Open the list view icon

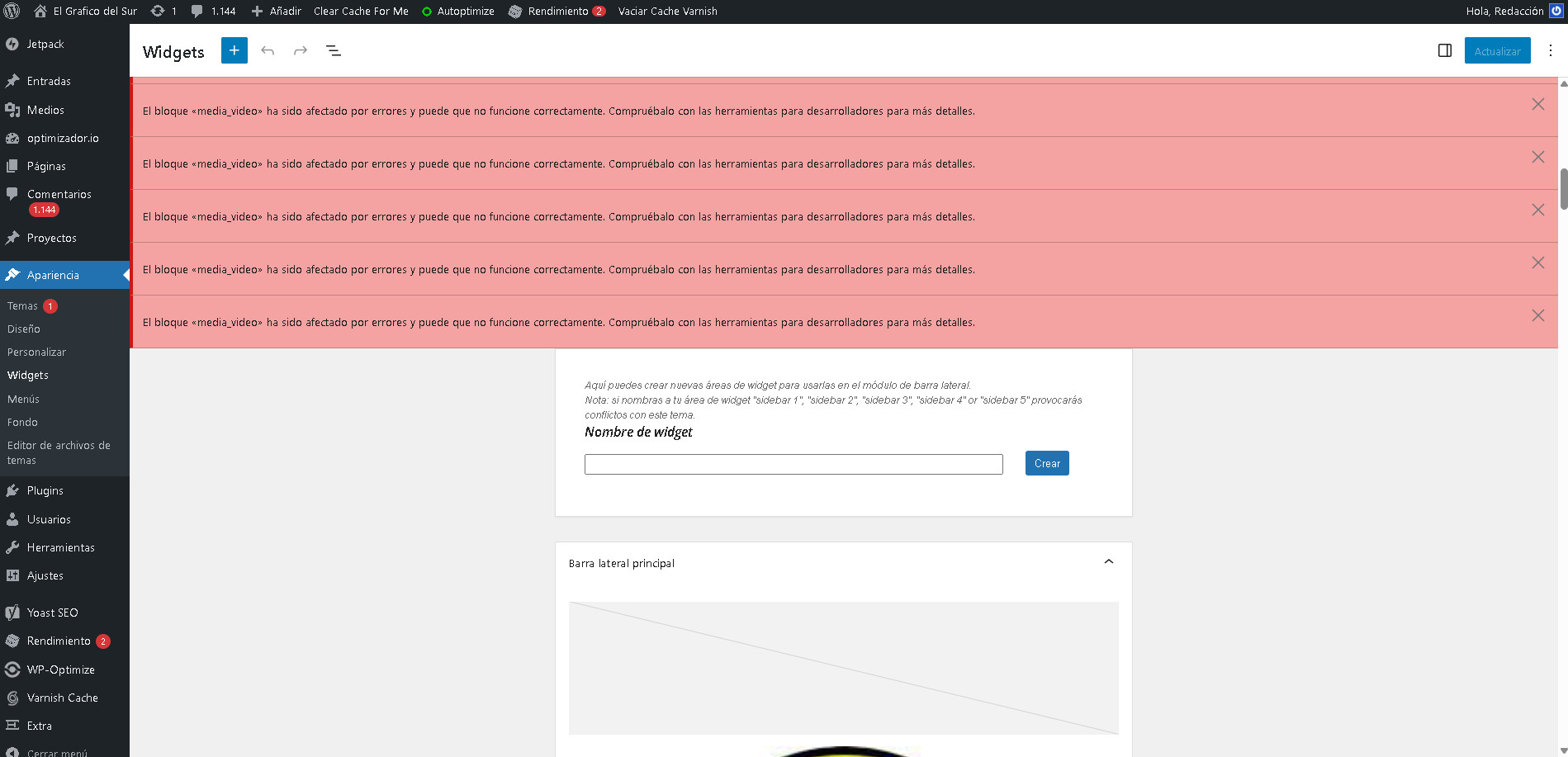tap(334, 50)
